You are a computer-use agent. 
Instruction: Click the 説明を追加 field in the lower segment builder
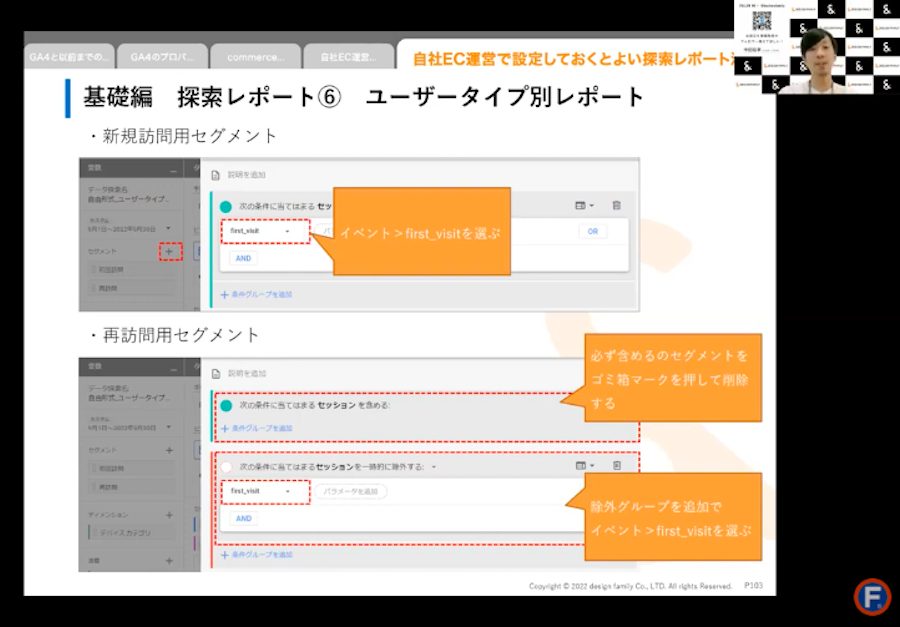click(247, 374)
